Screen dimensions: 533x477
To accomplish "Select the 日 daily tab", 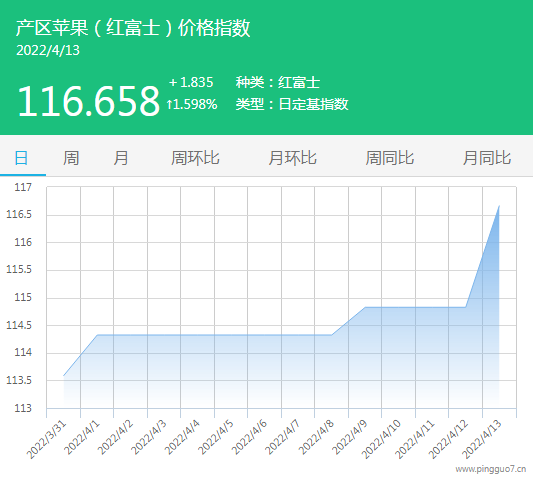I will pyautogui.click(x=21, y=158).
